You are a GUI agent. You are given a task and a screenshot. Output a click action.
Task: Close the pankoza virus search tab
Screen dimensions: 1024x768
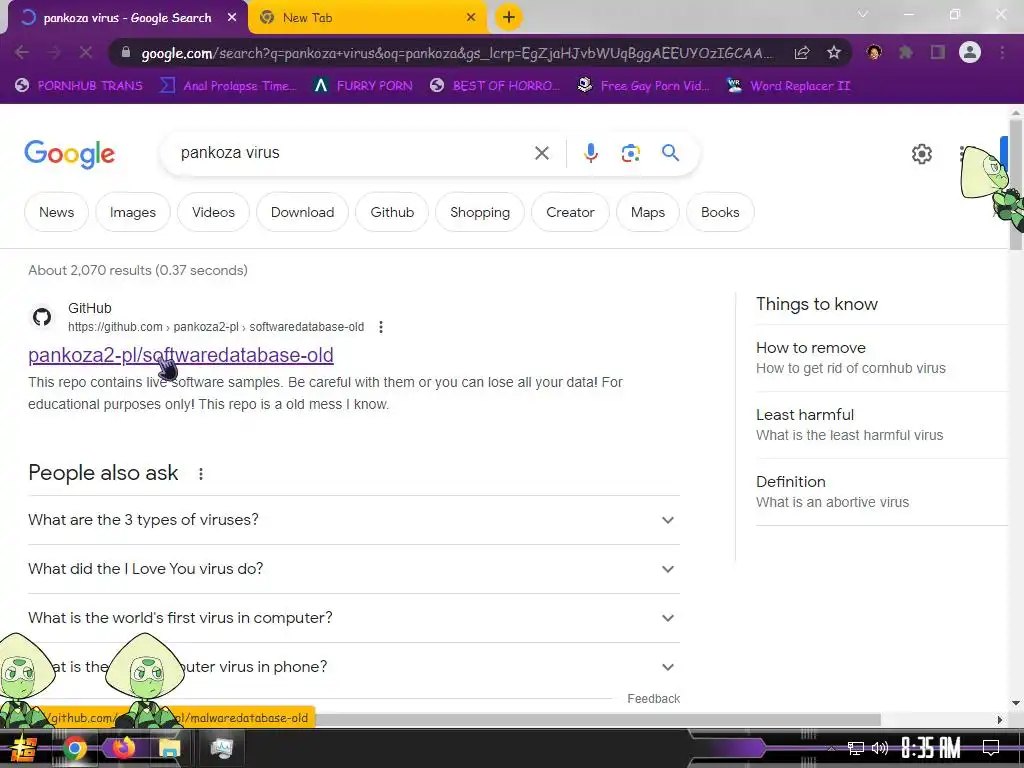[232, 18]
